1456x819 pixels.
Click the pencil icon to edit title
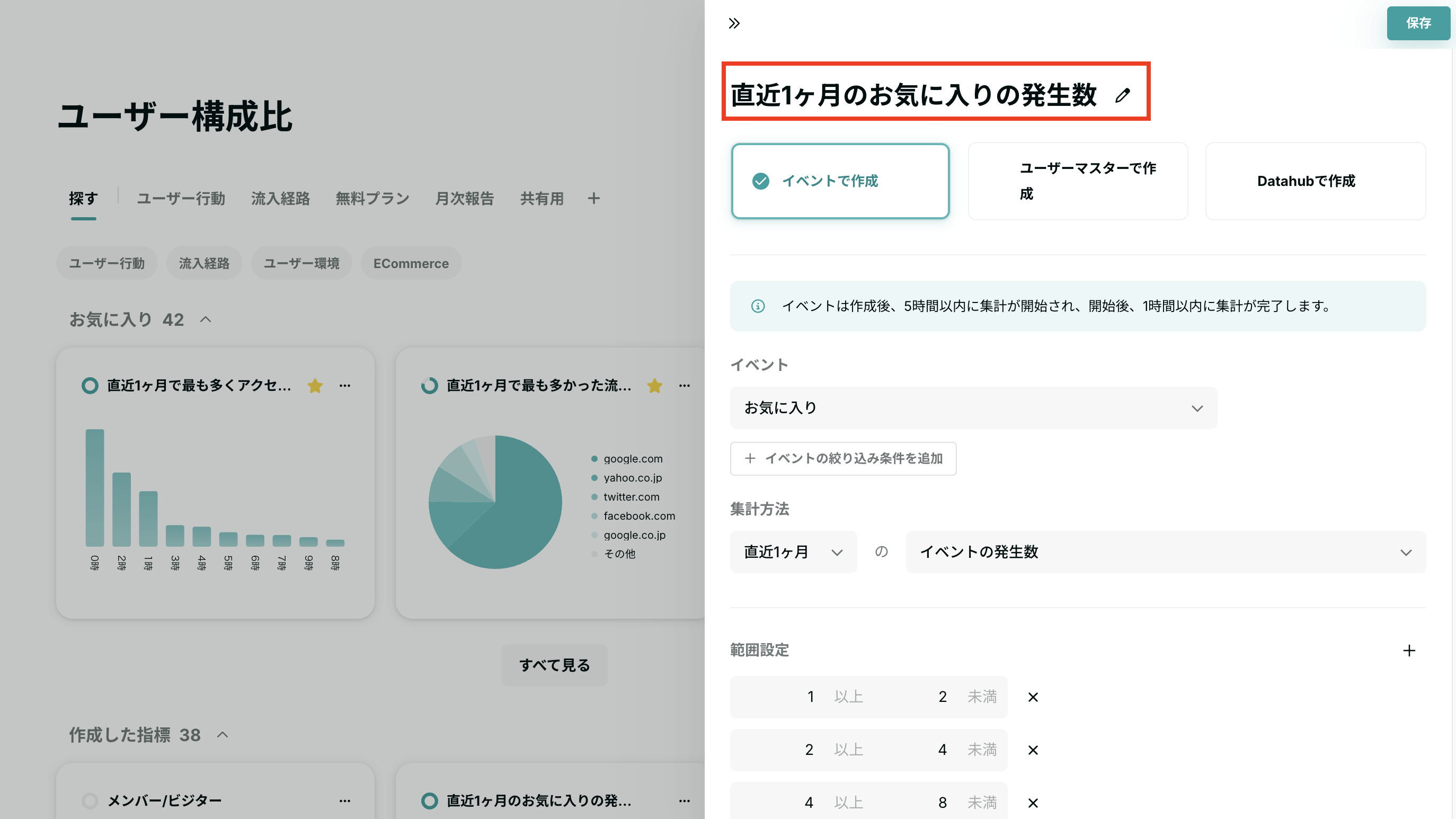pyautogui.click(x=1123, y=95)
